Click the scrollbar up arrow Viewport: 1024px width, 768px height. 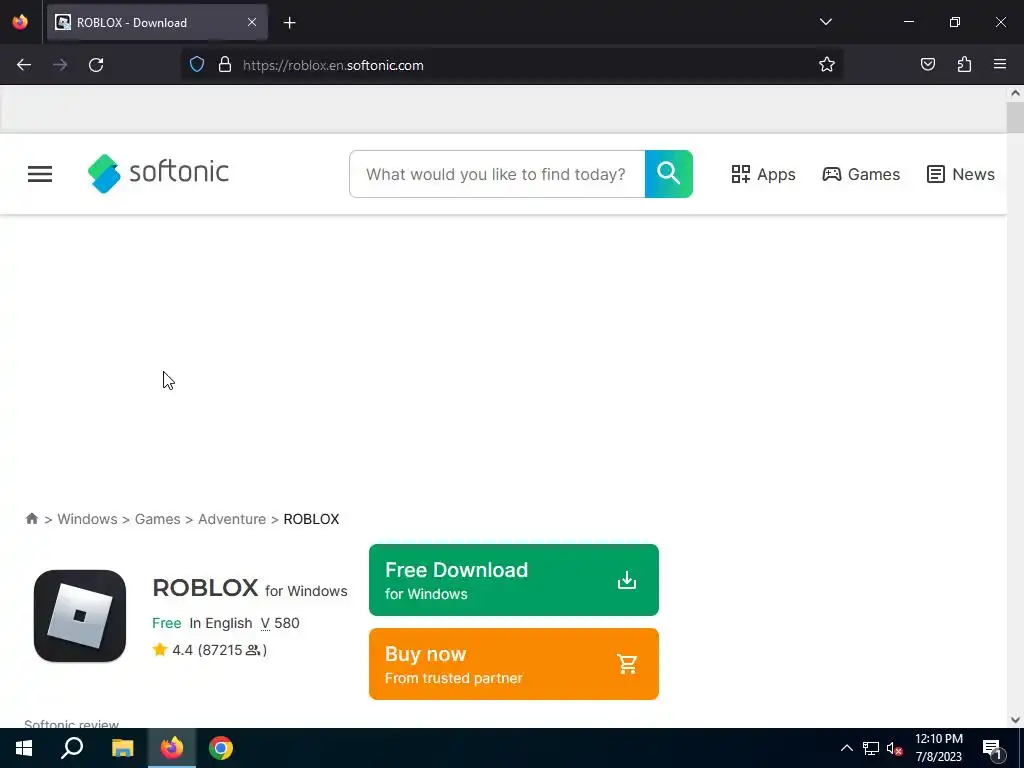pyautogui.click(x=1015, y=93)
